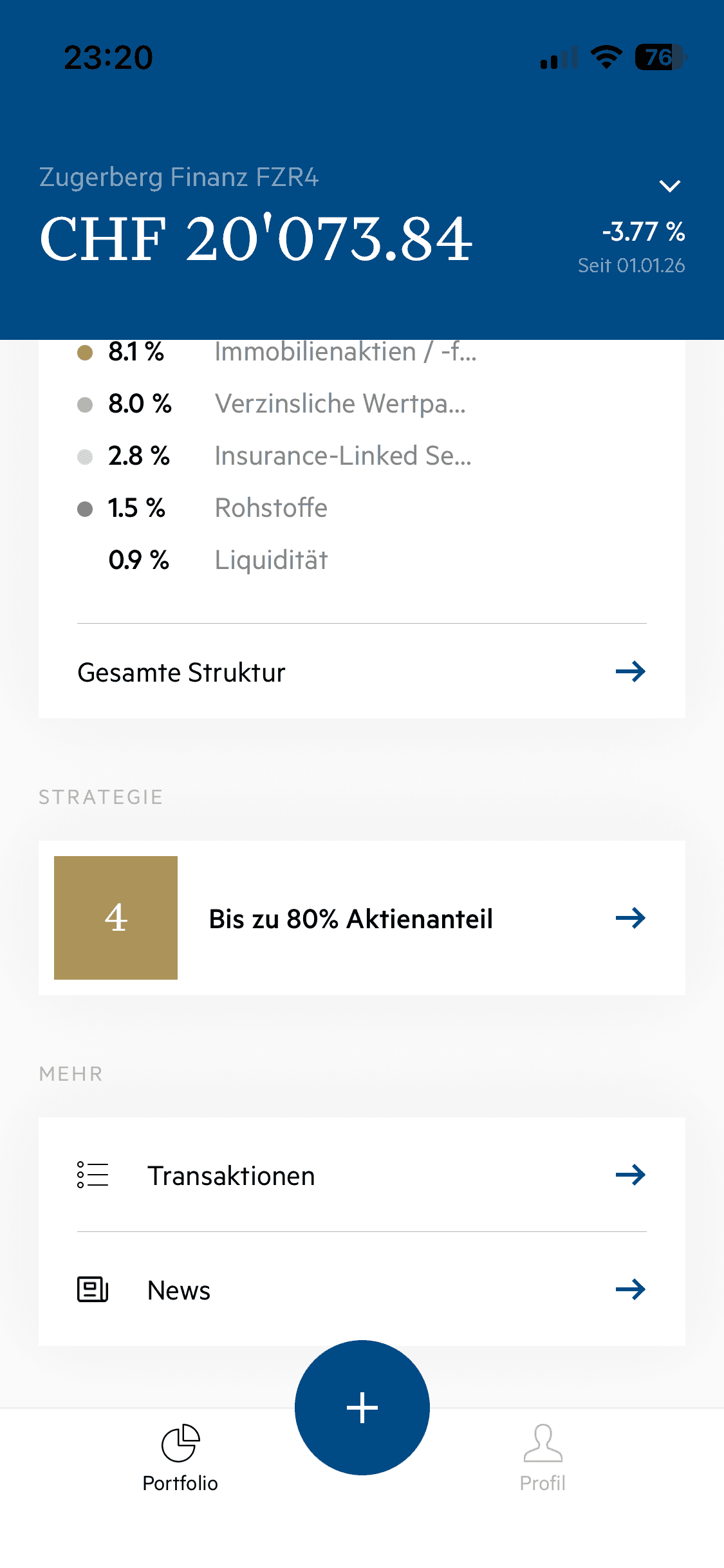Tap the Portfolio pie chart icon
Image resolution: width=724 pixels, height=1568 pixels.
pyautogui.click(x=180, y=1442)
